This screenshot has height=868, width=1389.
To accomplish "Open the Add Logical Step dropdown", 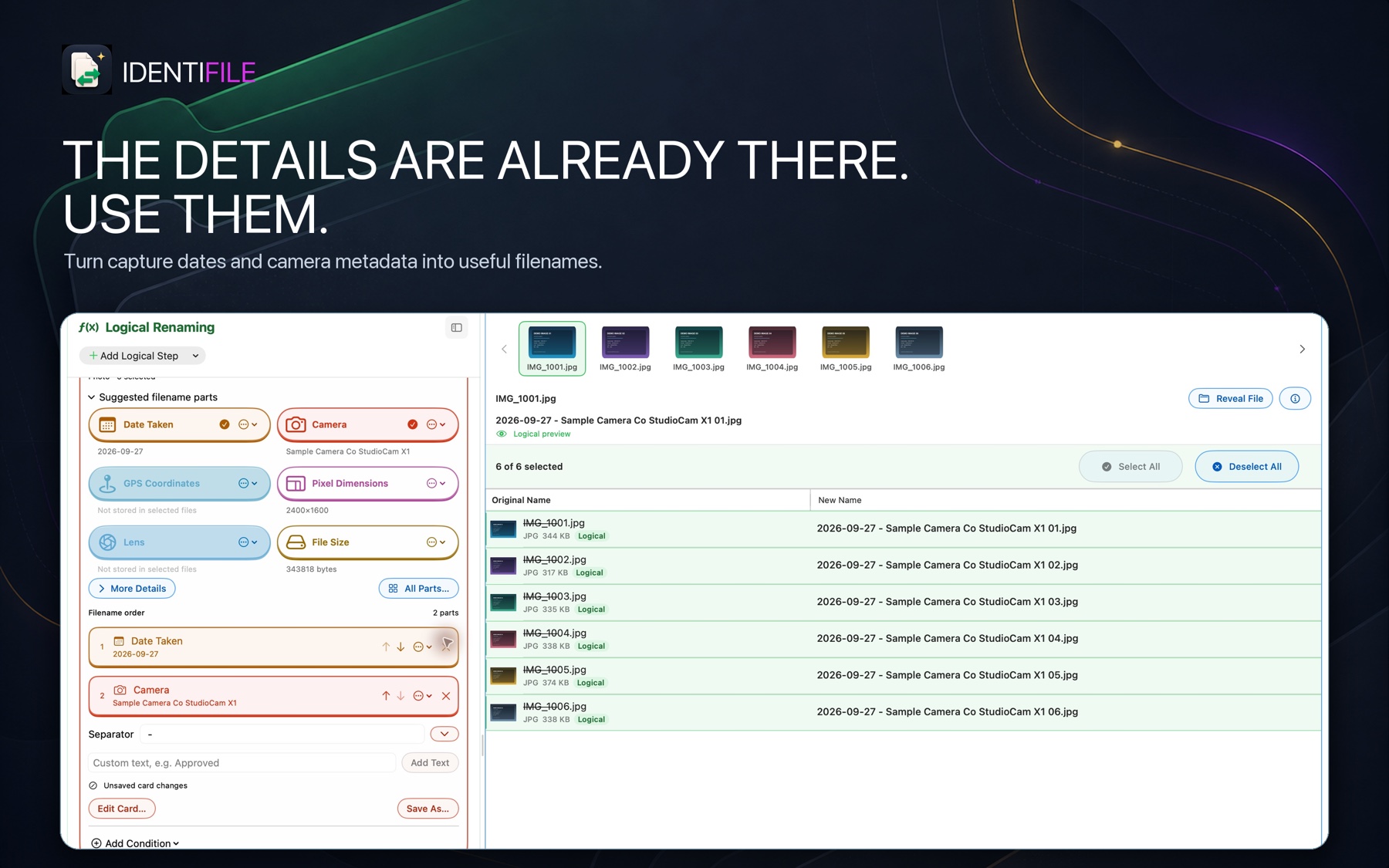I will 142,356.
